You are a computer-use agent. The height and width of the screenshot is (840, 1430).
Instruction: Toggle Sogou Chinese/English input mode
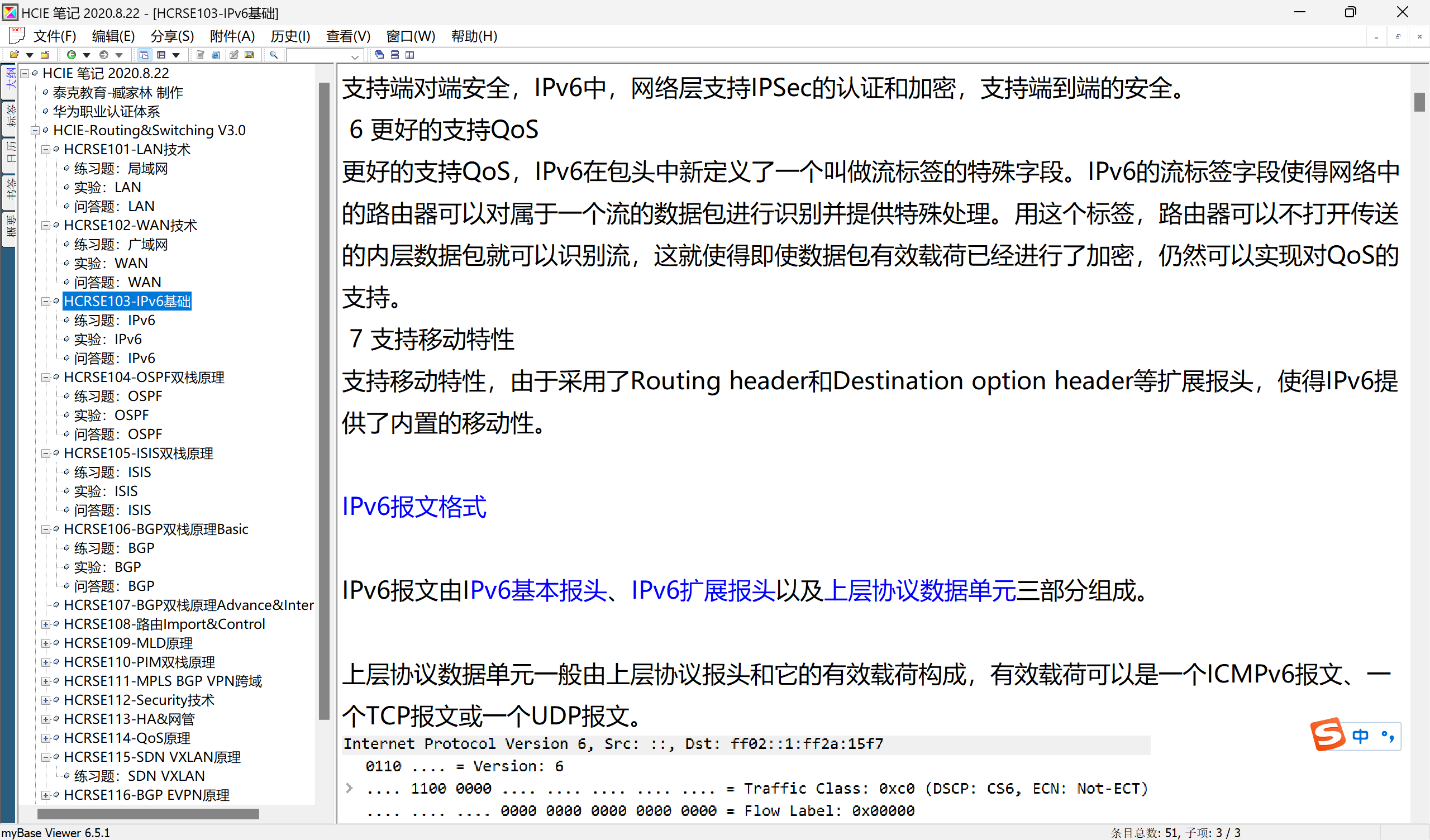tap(1360, 736)
